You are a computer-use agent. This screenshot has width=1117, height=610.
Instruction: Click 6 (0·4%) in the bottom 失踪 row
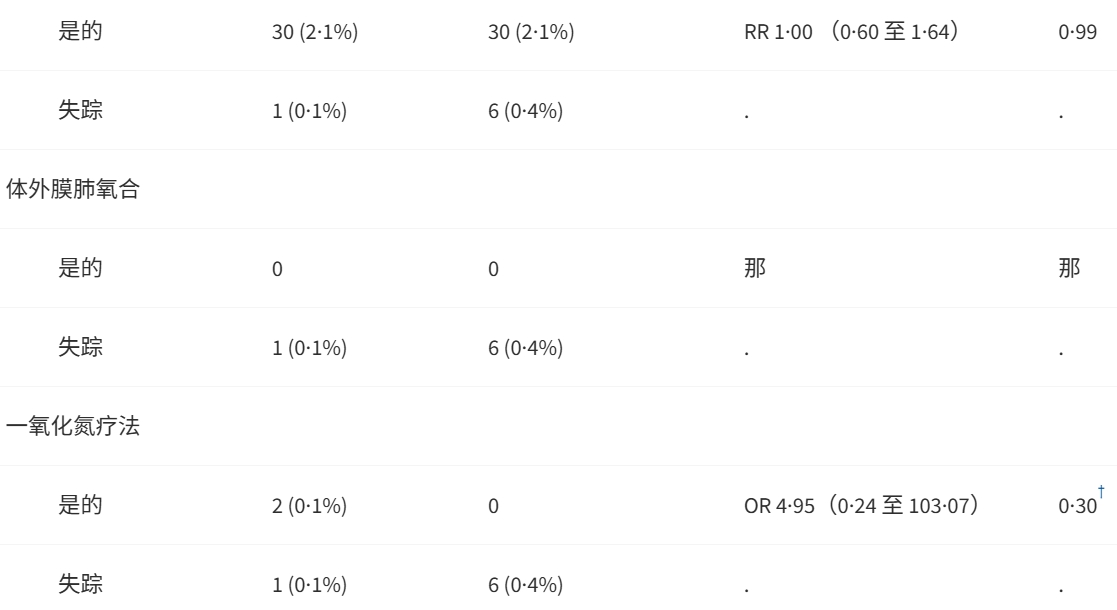pos(526,585)
